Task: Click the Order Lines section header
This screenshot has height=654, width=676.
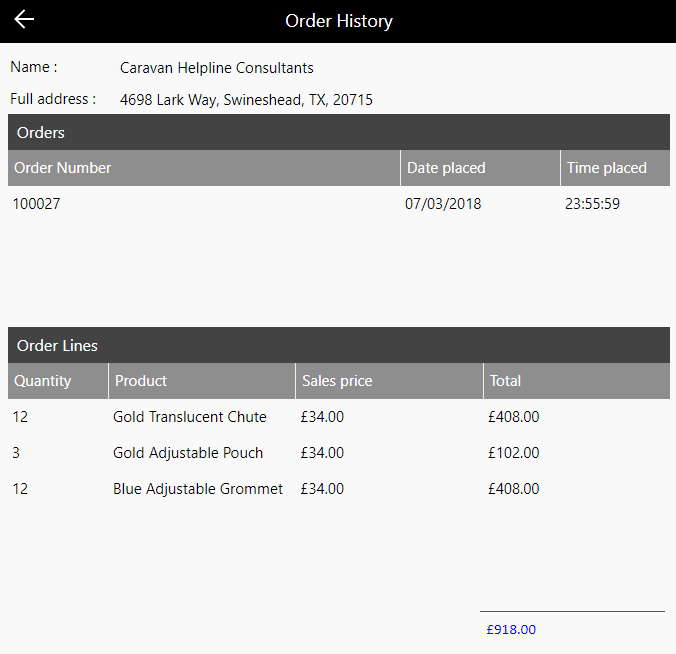Action: click(x=339, y=345)
